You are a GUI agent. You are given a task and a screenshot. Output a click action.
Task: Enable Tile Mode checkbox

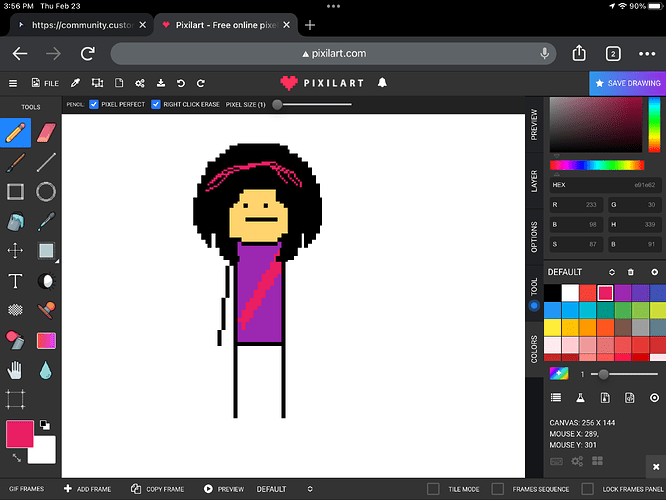[433, 489]
